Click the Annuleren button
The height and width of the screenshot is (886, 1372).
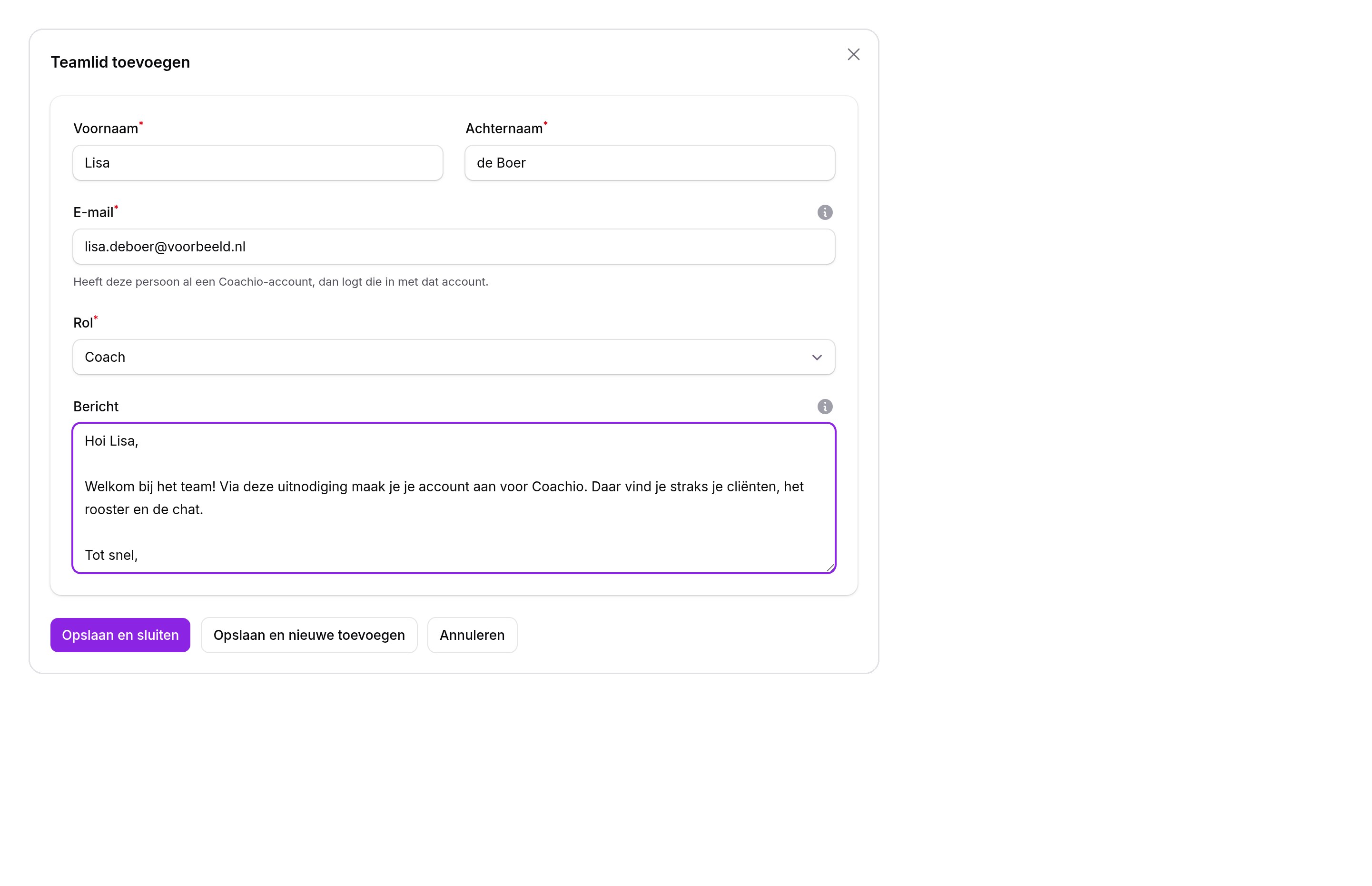click(x=472, y=635)
